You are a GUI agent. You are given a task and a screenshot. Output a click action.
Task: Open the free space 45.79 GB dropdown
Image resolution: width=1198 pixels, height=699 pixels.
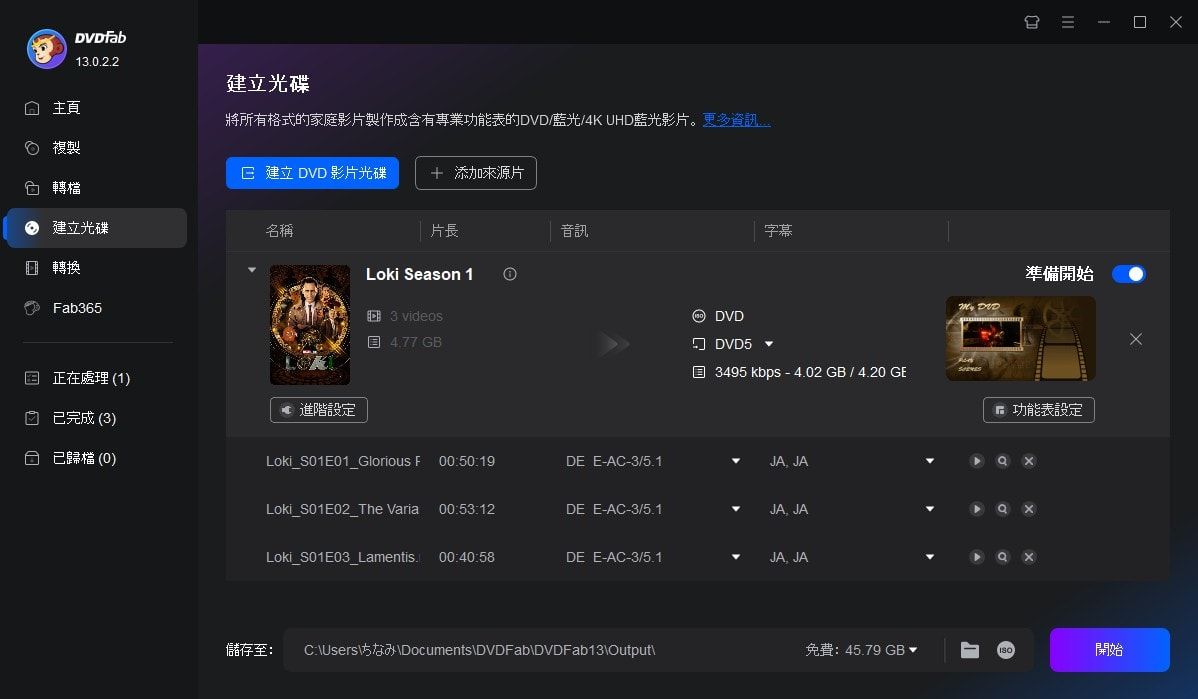click(x=913, y=650)
